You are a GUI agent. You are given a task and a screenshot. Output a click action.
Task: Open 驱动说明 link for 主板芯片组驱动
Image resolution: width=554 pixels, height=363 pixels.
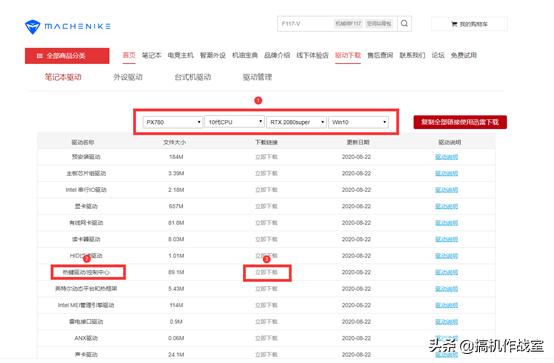click(x=447, y=174)
